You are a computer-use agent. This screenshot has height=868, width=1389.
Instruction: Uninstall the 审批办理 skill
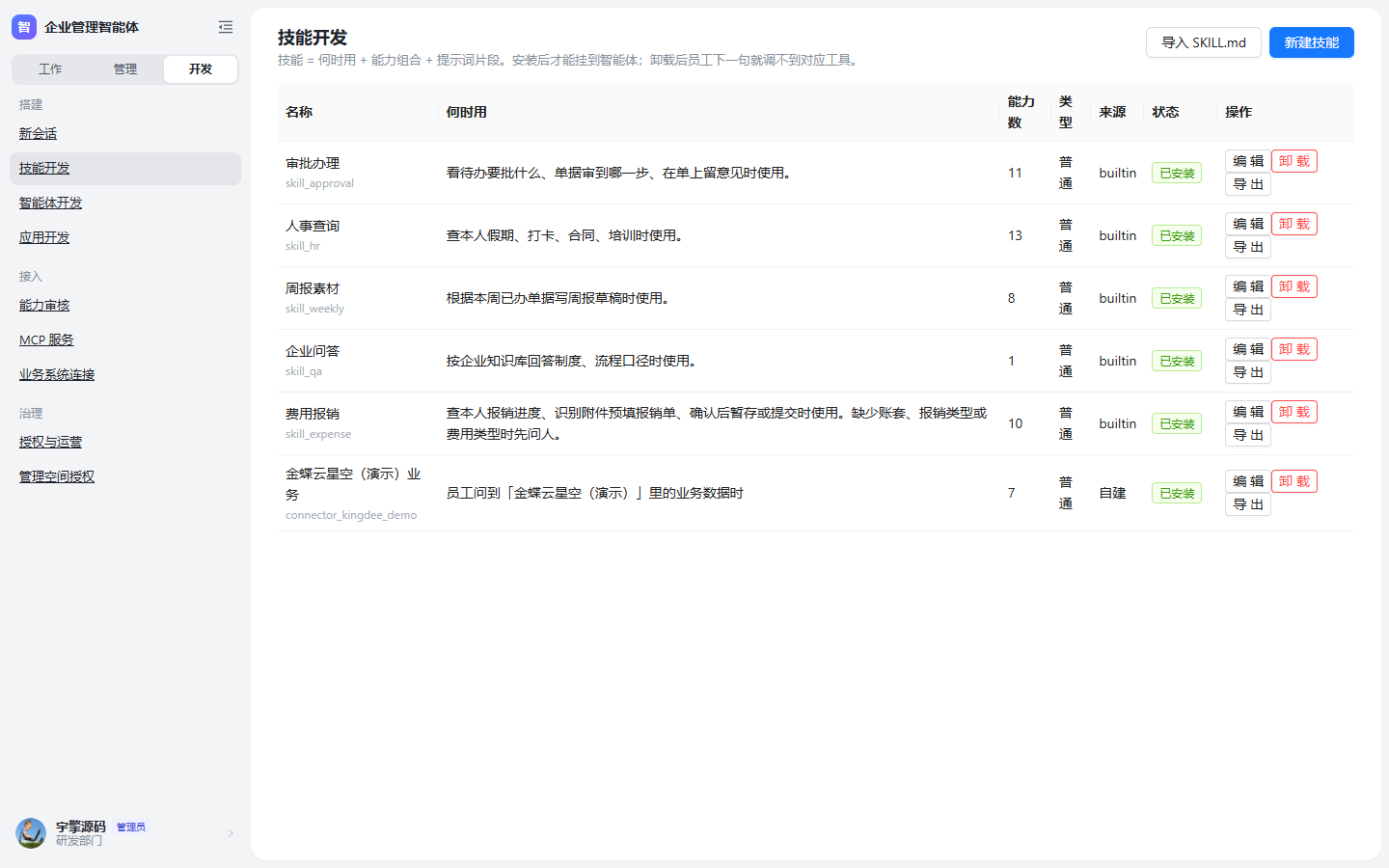1294,161
